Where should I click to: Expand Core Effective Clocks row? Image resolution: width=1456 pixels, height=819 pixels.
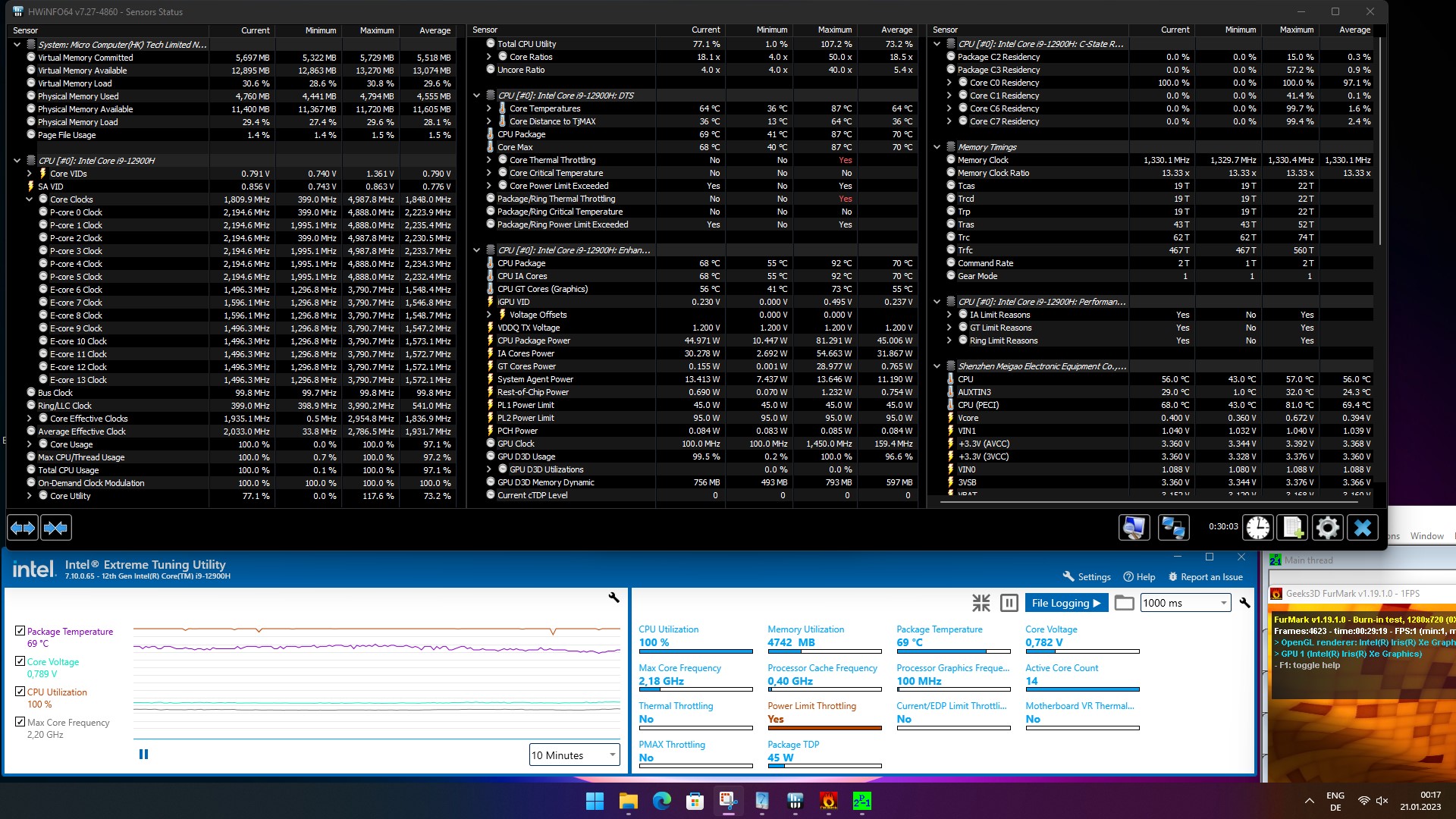(30, 419)
